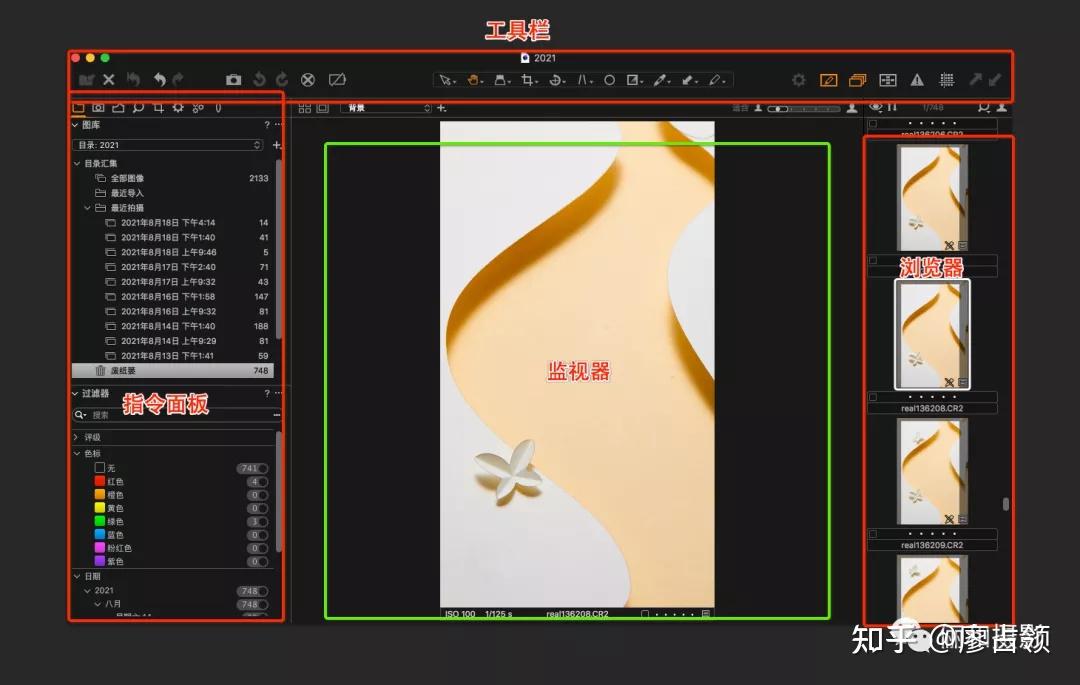The image size is (1080, 685).
Task: Toggle the 红色 color label filter
Action: click(99, 481)
